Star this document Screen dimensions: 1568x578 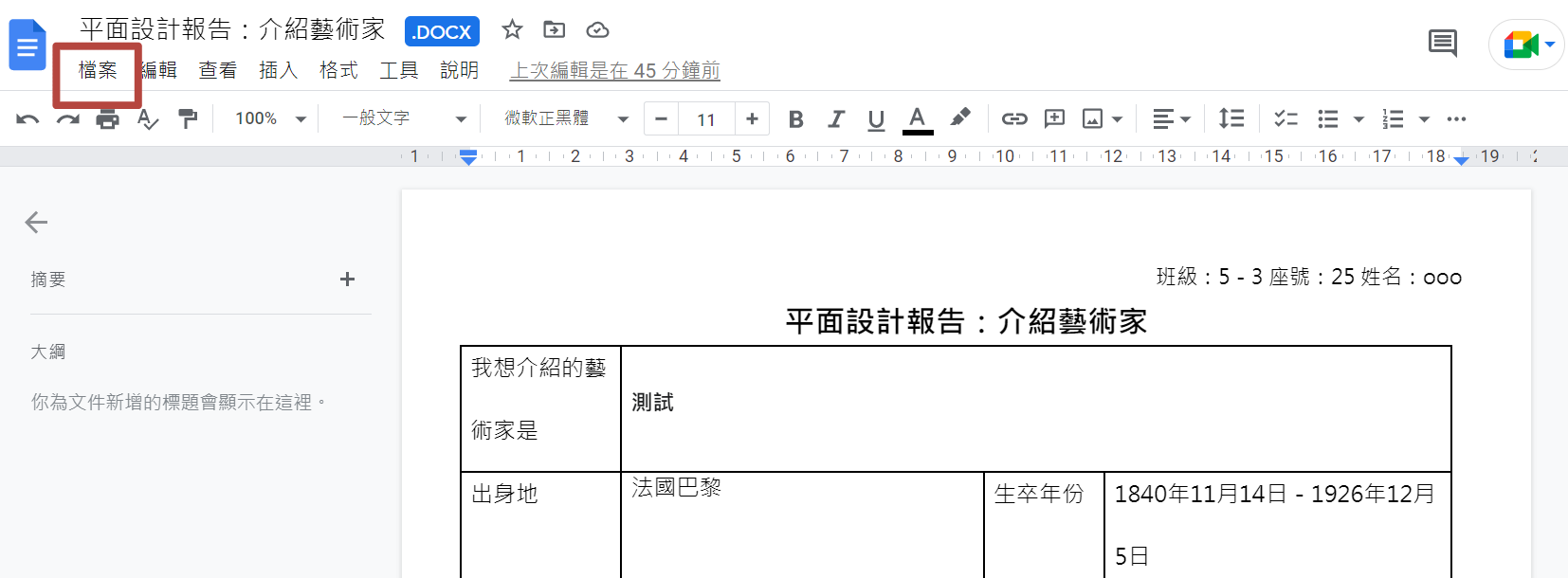(512, 29)
